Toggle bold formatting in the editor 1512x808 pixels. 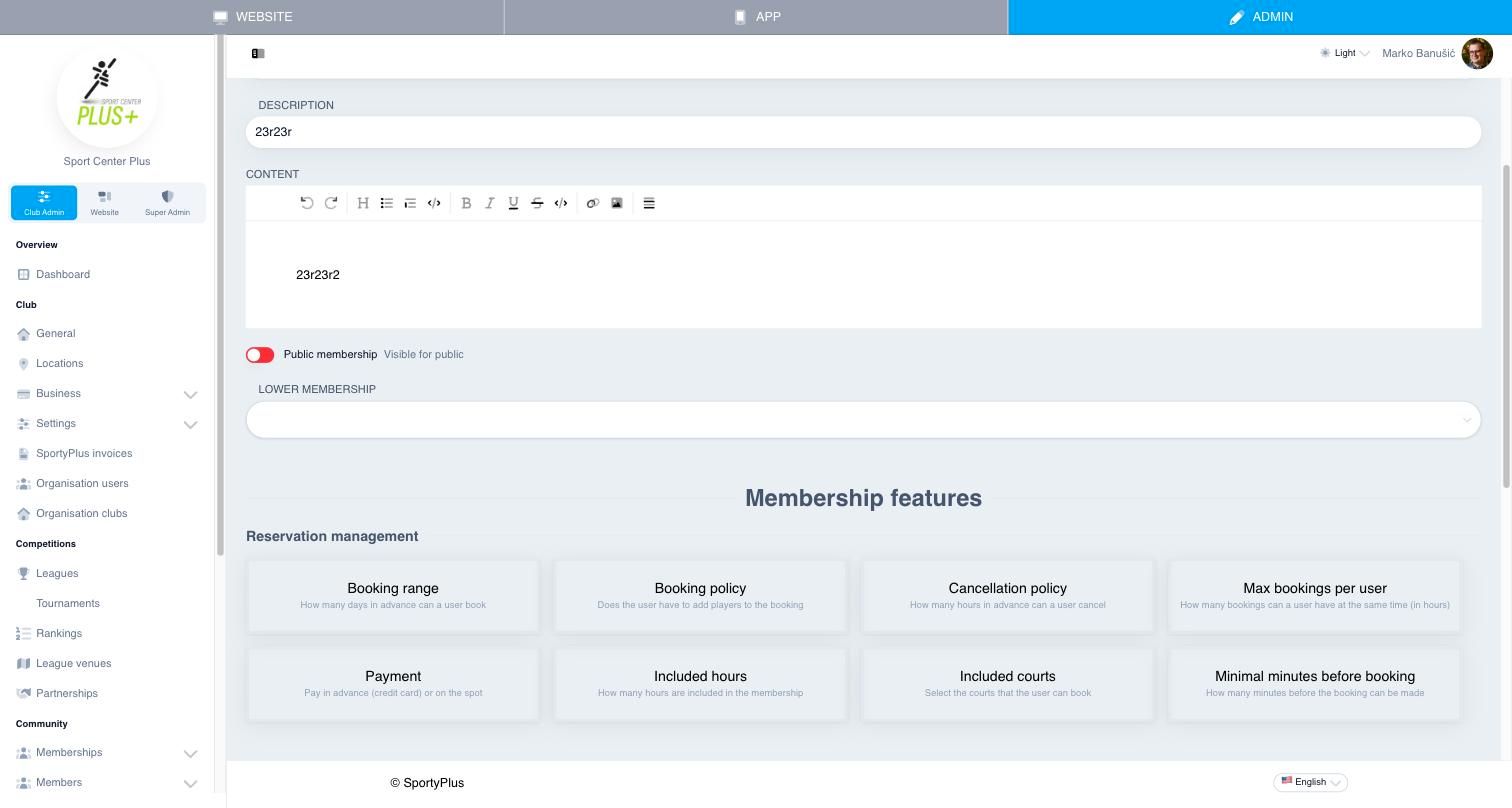[466, 203]
